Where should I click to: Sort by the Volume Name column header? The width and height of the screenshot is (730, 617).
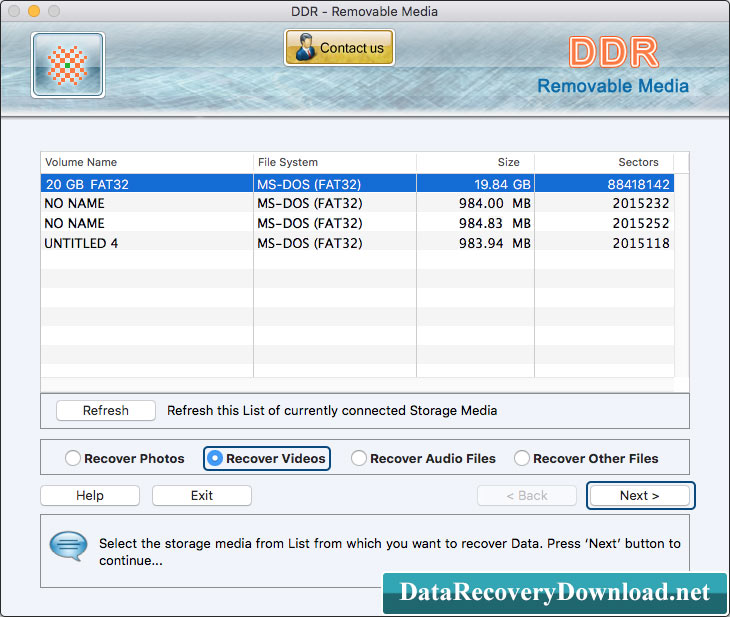pyautogui.click(x=147, y=162)
